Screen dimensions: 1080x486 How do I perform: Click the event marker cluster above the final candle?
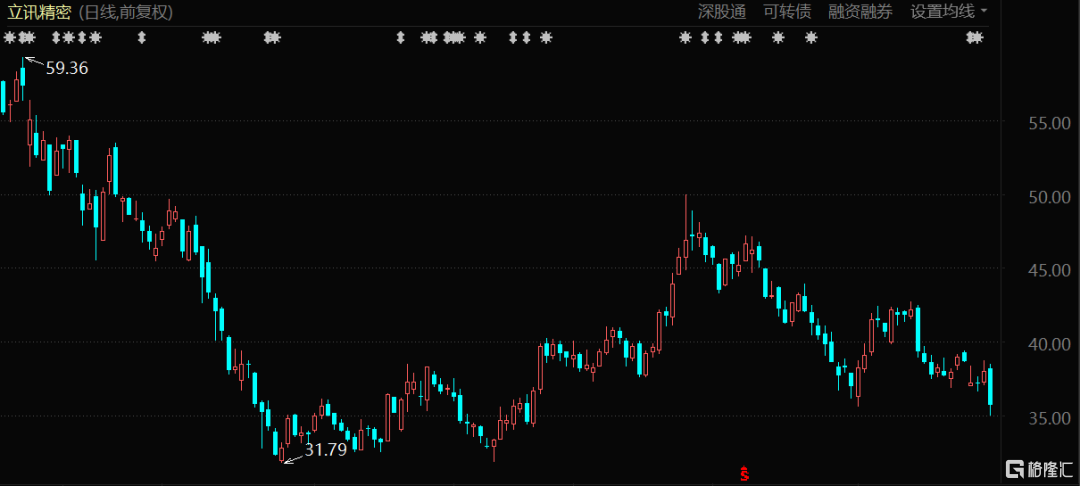(x=974, y=38)
